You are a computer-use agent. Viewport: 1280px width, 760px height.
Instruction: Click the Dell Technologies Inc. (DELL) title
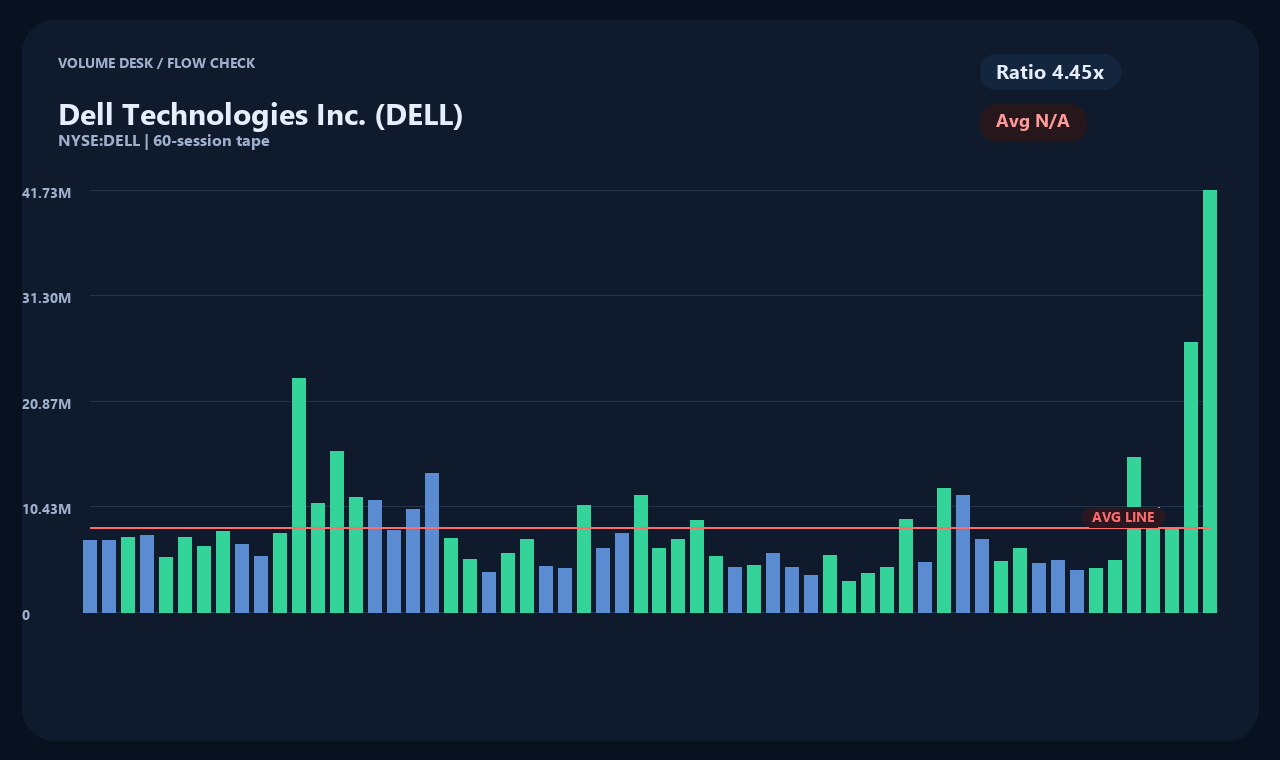point(260,114)
